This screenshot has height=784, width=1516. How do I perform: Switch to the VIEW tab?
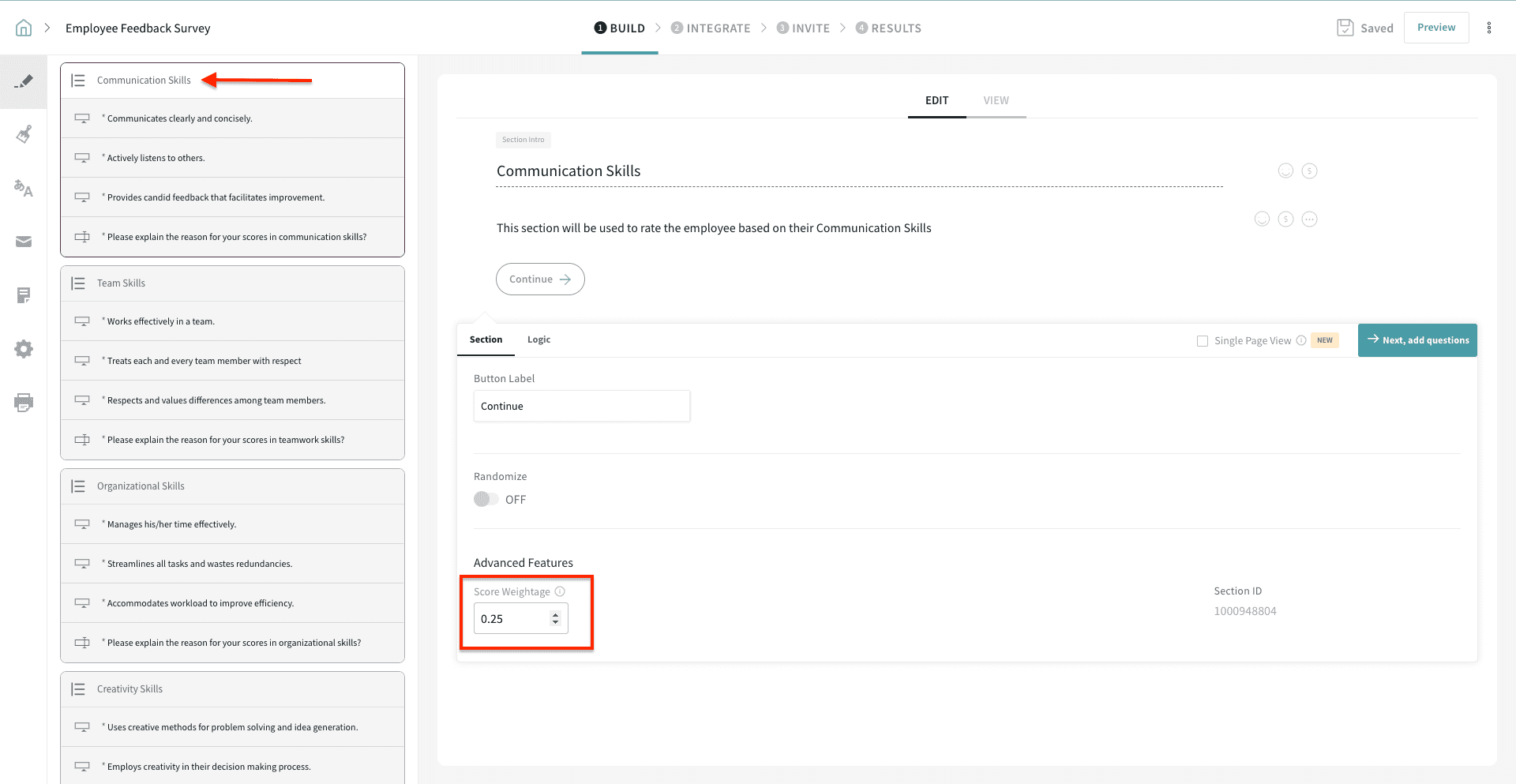[x=996, y=100]
